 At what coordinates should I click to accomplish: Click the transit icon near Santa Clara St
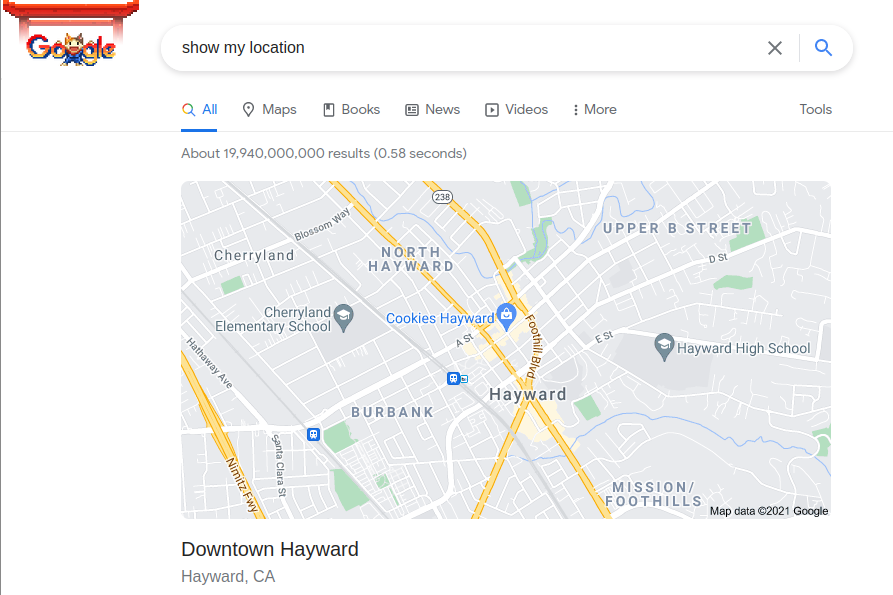pos(313,434)
